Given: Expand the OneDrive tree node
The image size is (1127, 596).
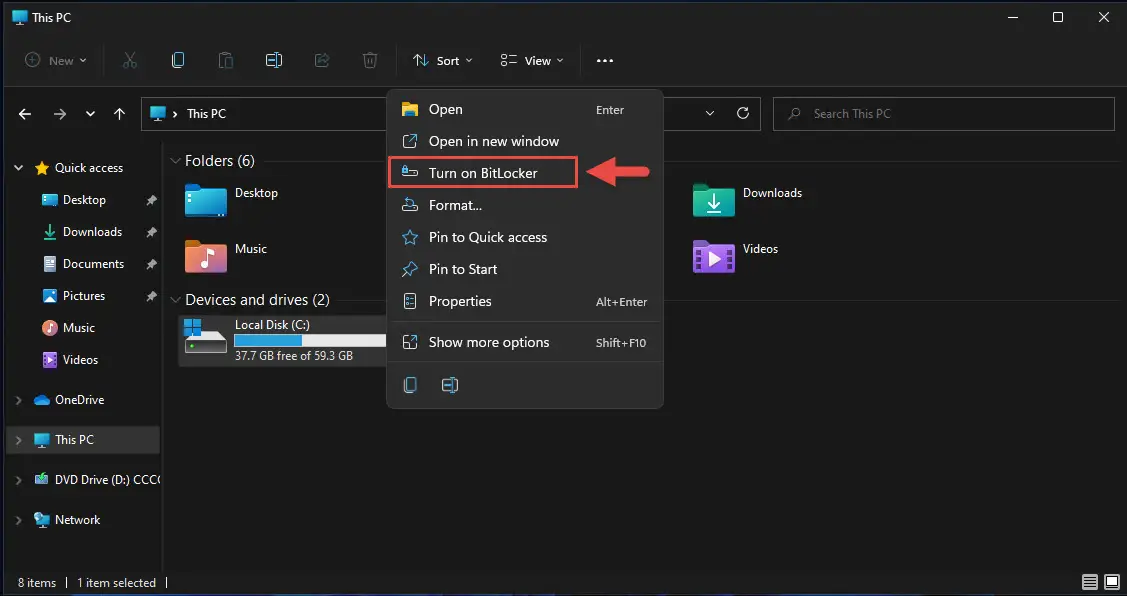Looking at the screenshot, I should tap(19, 400).
